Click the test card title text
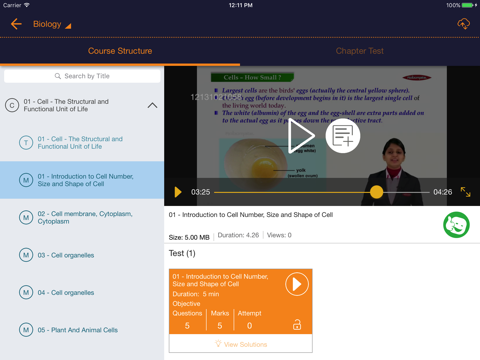 tap(220, 280)
